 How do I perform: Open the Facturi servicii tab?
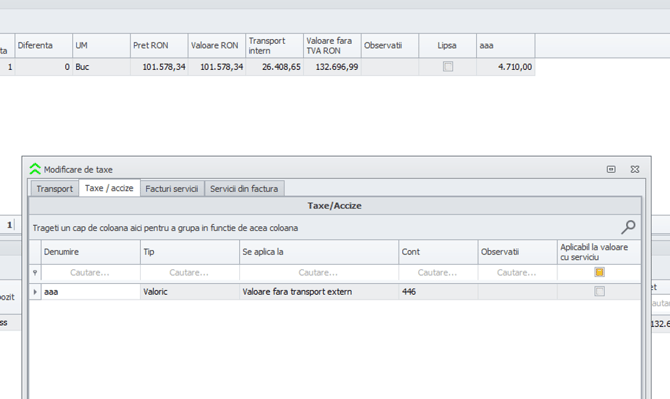click(x=172, y=189)
